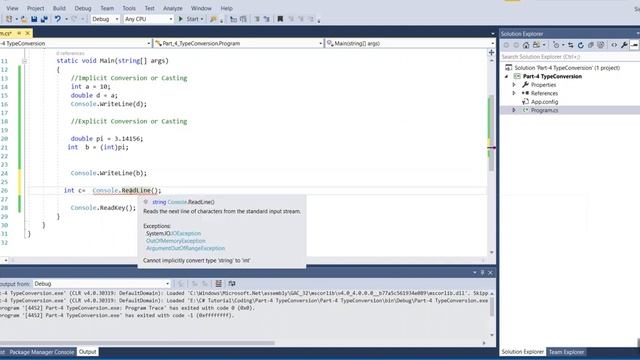Click the Save icon in toolbar
Viewport: 640px width, 360px height.
click(x=34, y=19)
